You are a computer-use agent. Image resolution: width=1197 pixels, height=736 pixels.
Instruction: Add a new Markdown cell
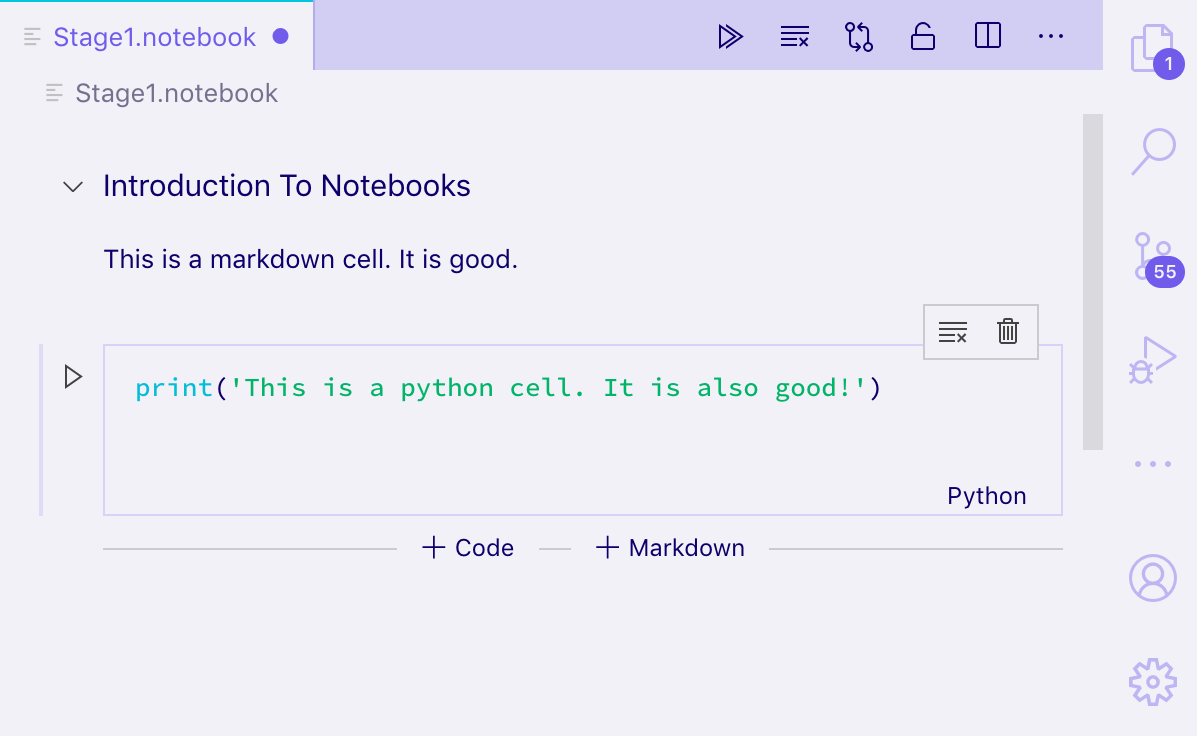pyautogui.click(x=669, y=547)
